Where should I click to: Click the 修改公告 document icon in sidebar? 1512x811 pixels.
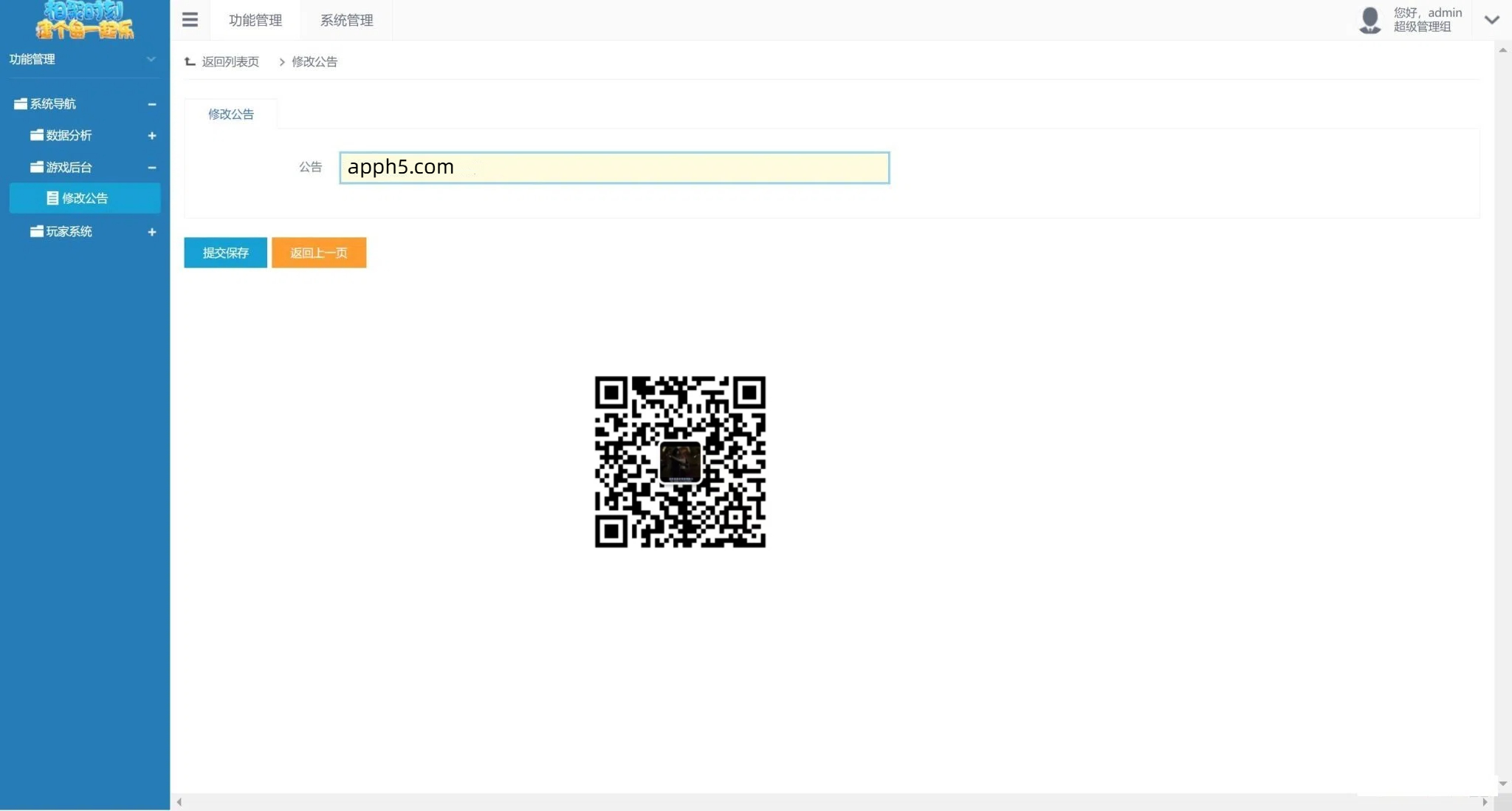click(x=52, y=198)
